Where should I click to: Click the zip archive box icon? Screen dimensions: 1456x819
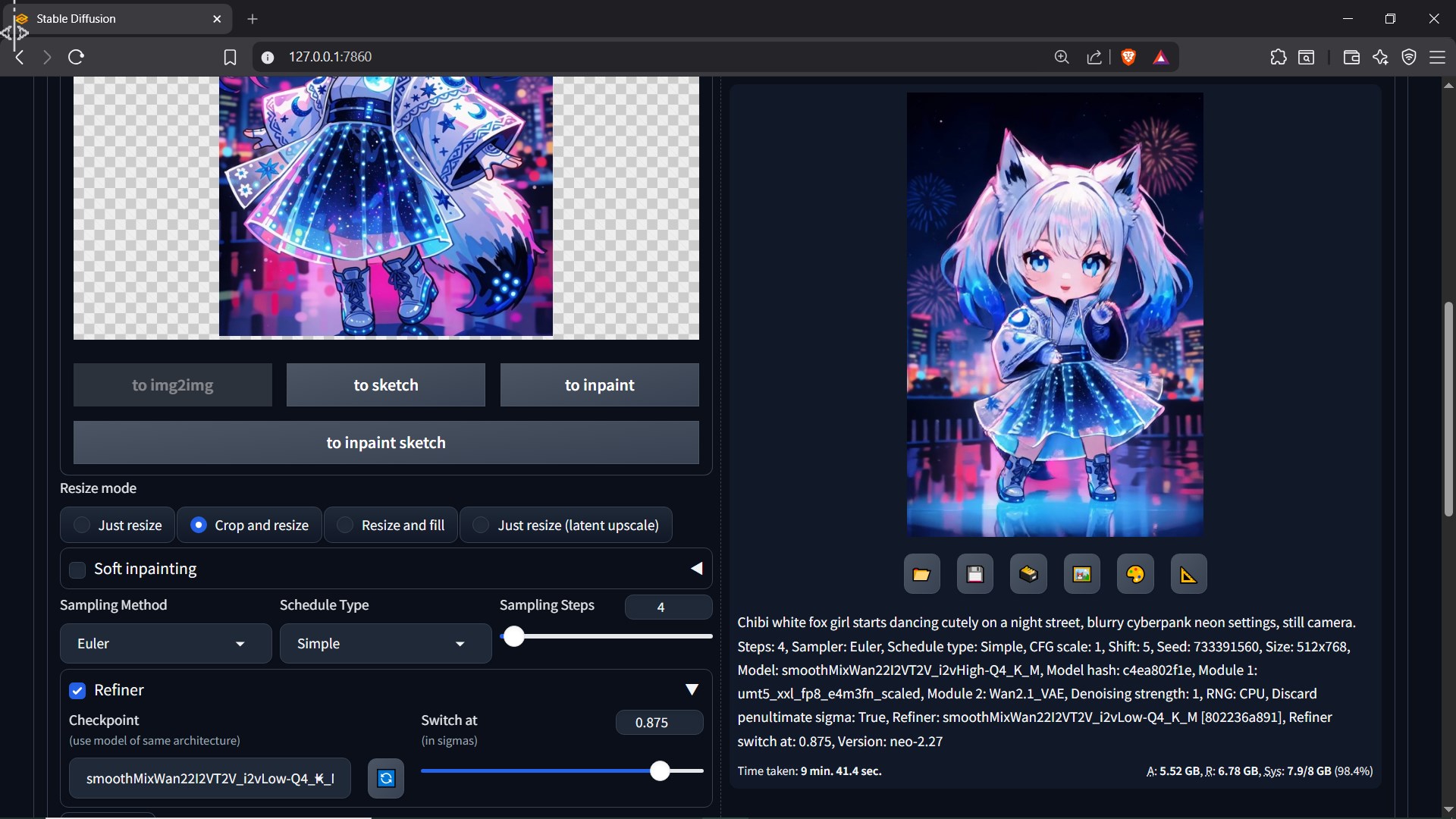point(1028,574)
